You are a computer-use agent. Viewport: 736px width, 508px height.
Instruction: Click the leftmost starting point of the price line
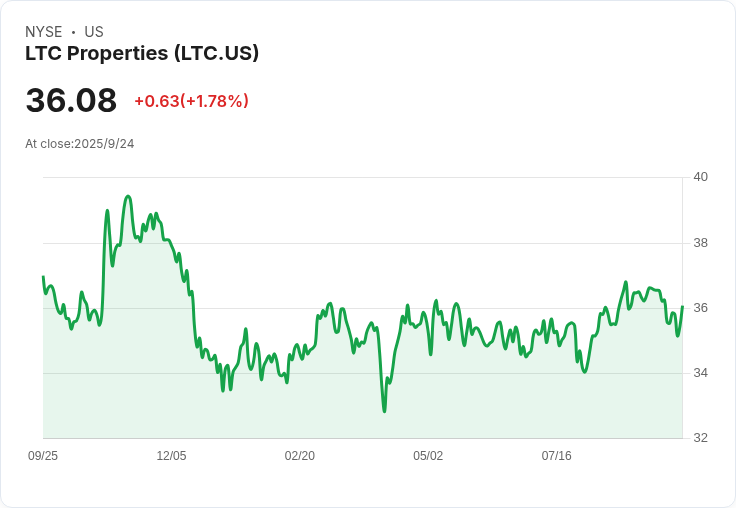tap(43, 277)
